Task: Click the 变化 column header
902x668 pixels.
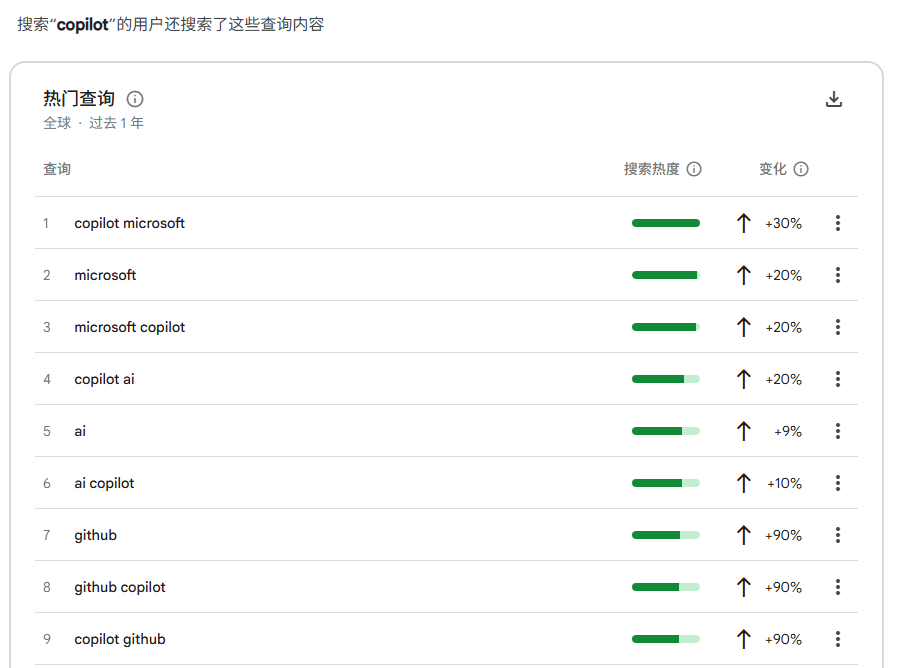Action: (773, 169)
